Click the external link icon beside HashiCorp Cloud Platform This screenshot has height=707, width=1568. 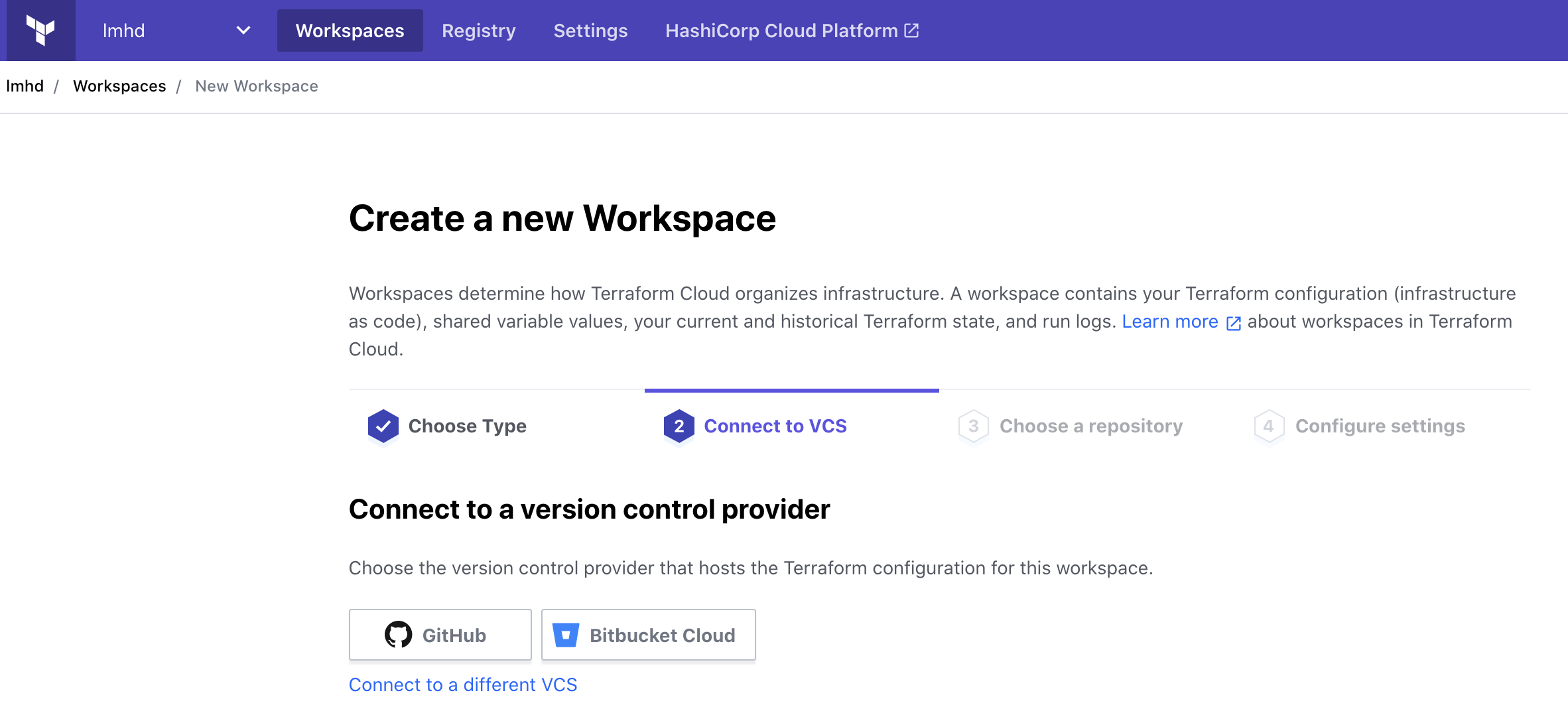[911, 30]
